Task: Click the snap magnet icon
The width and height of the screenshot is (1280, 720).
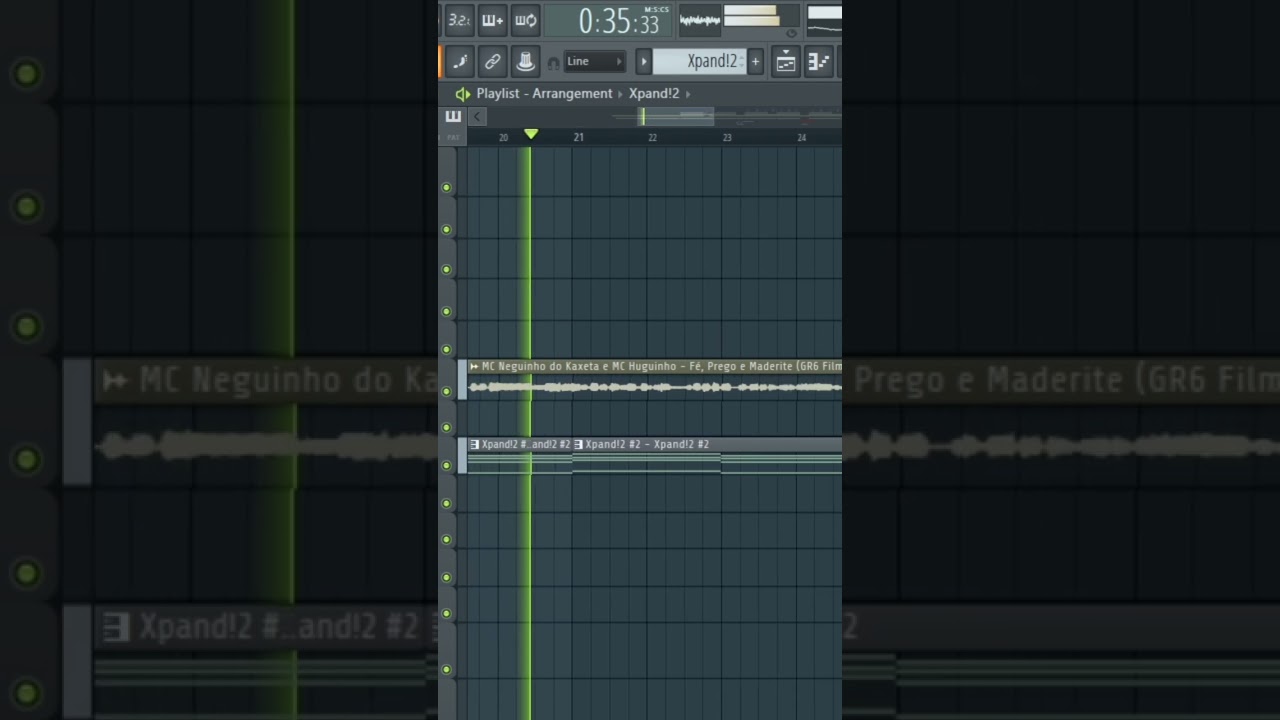Action: click(553, 62)
